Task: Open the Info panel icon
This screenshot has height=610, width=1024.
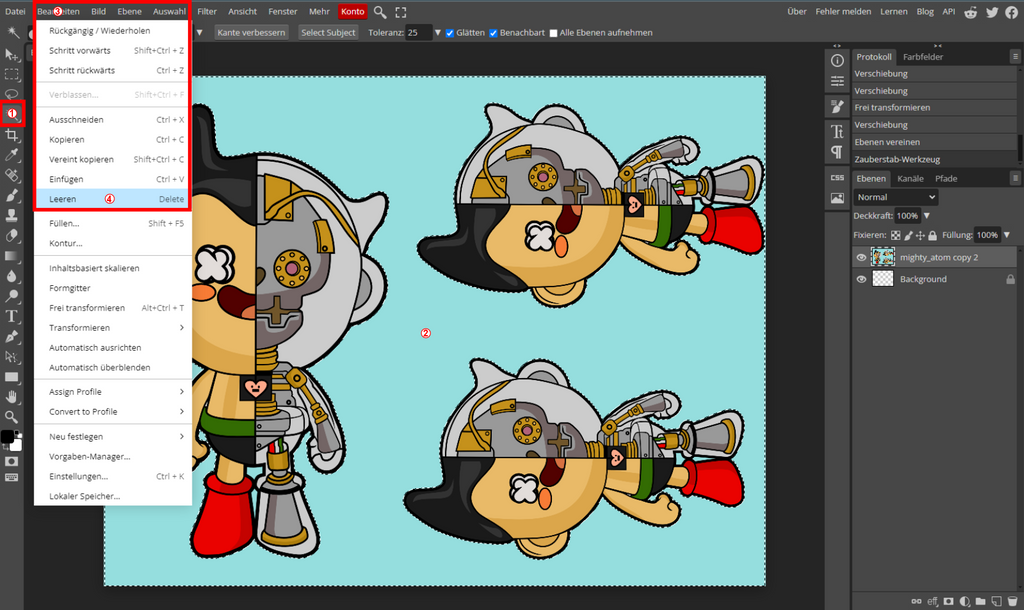Action: 837,61
